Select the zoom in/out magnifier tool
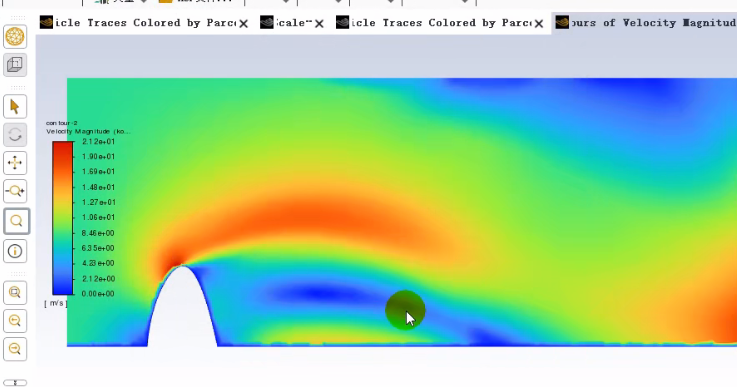The image size is (737, 387). point(15,191)
